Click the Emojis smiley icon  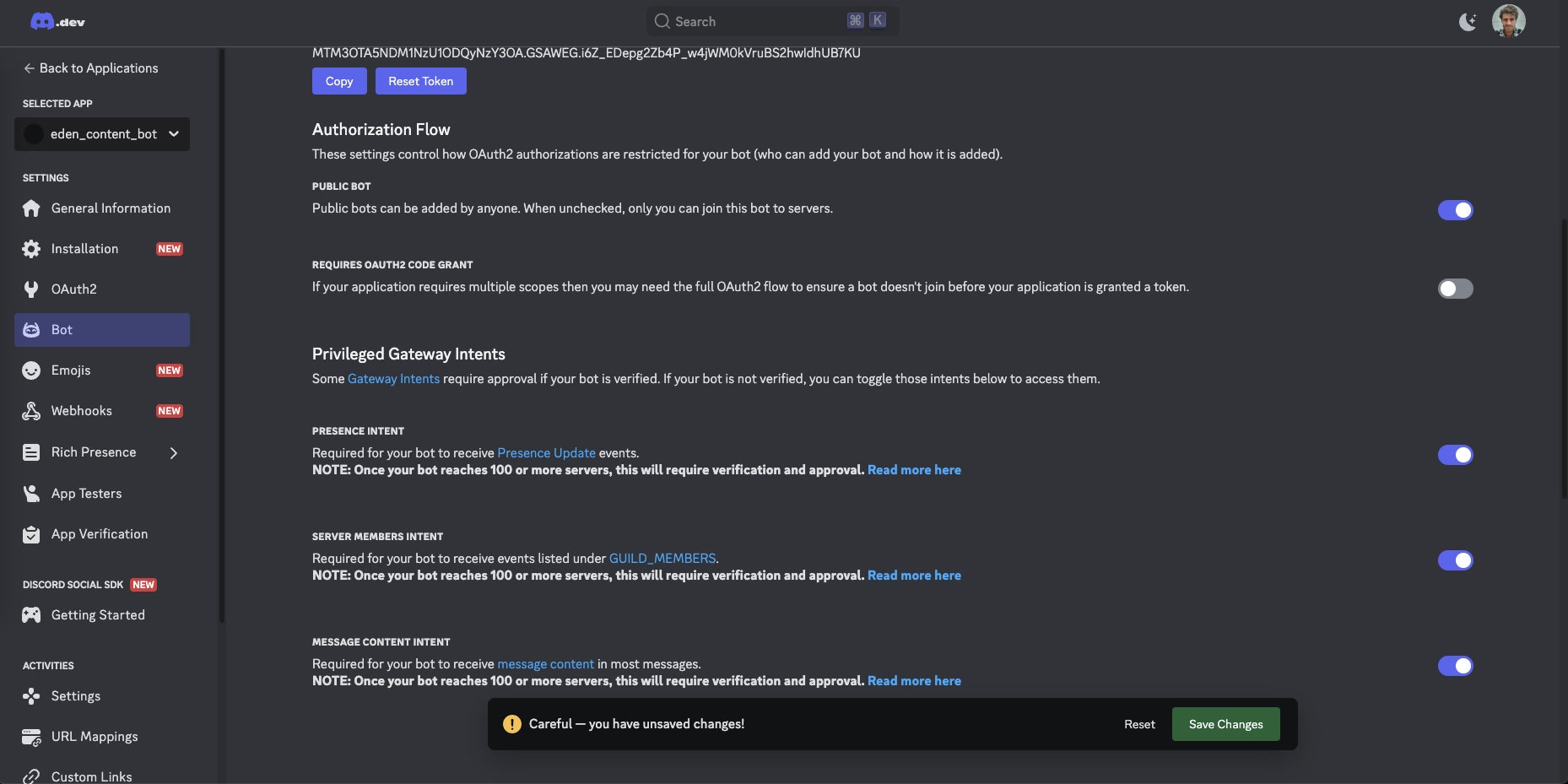31,370
